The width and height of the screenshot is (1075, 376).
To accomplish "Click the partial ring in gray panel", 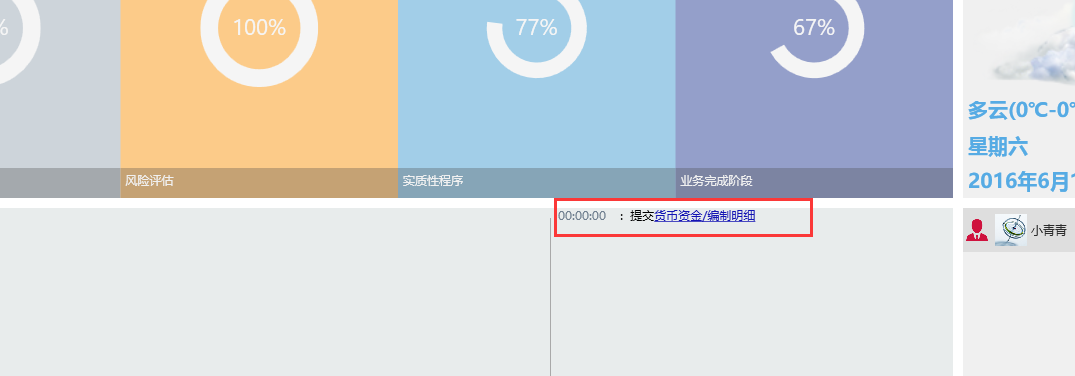I will [x=15, y=28].
